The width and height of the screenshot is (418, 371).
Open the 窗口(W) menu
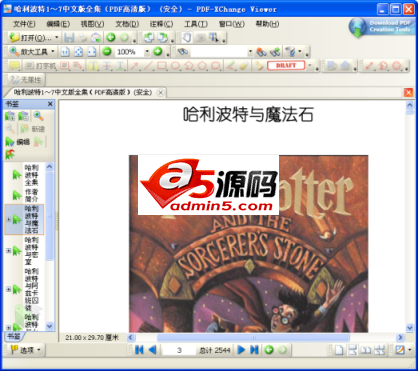pyautogui.click(x=231, y=24)
